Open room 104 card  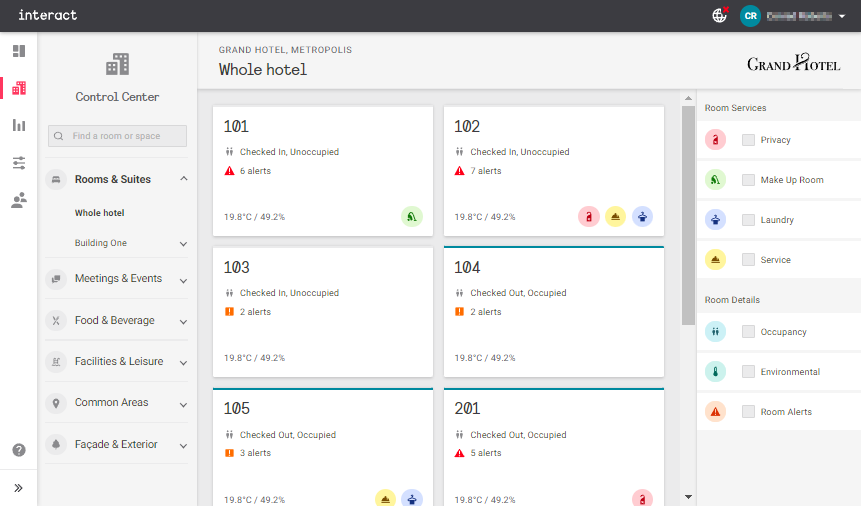point(553,312)
